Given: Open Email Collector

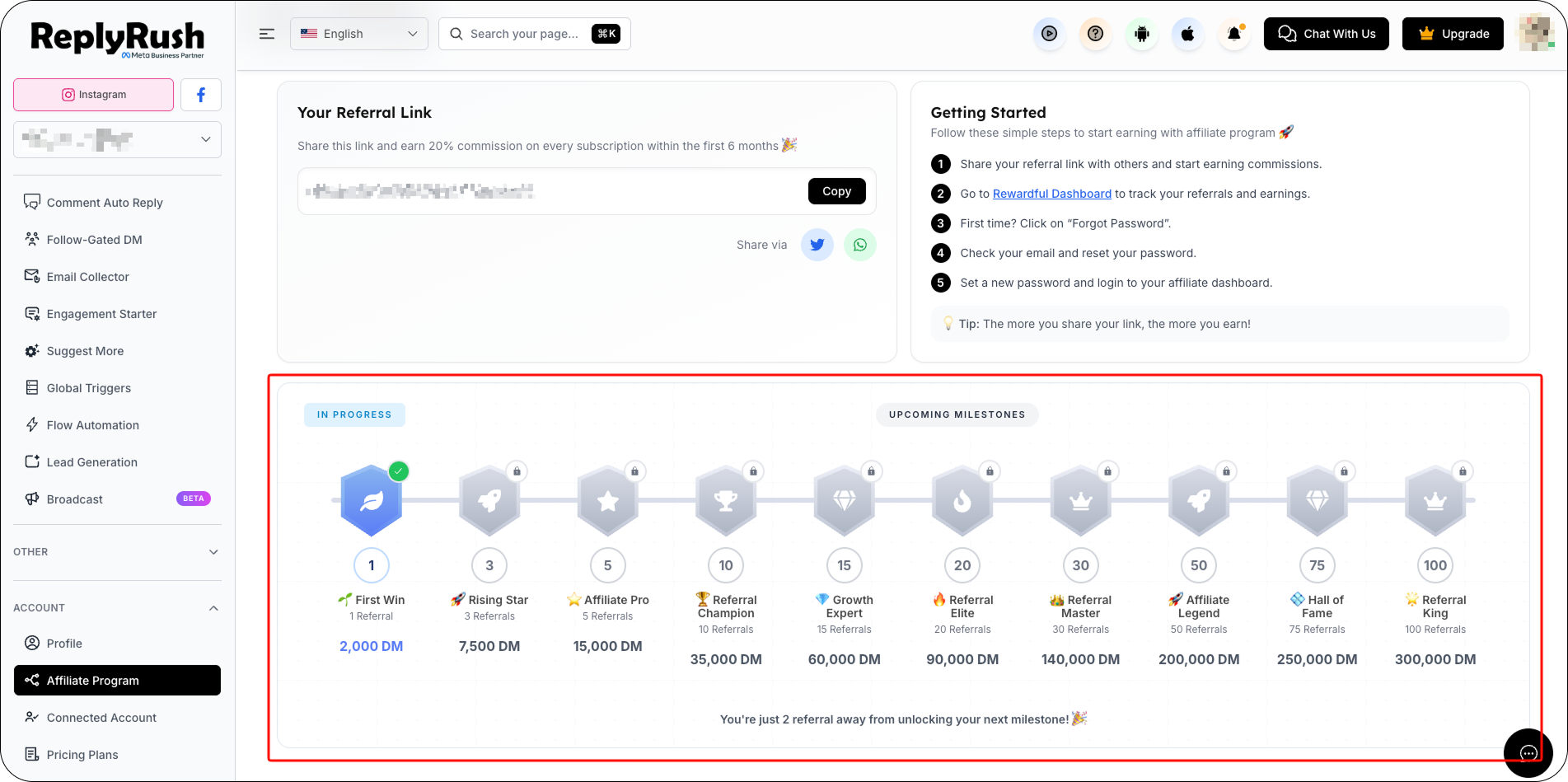Looking at the screenshot, I should click(117, 277).
